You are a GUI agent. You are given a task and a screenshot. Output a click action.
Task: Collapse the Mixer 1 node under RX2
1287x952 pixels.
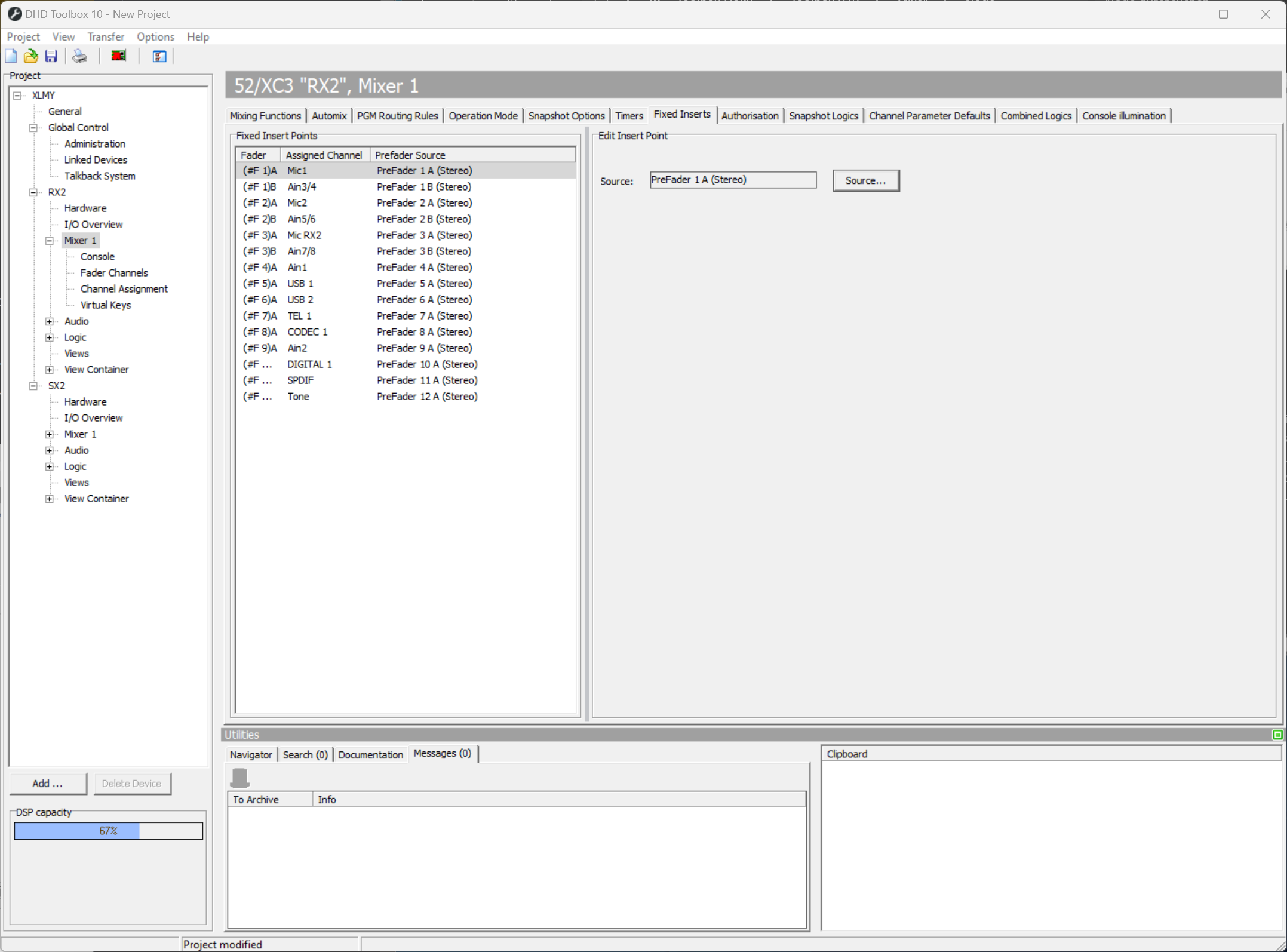click(x=50, y=240)
